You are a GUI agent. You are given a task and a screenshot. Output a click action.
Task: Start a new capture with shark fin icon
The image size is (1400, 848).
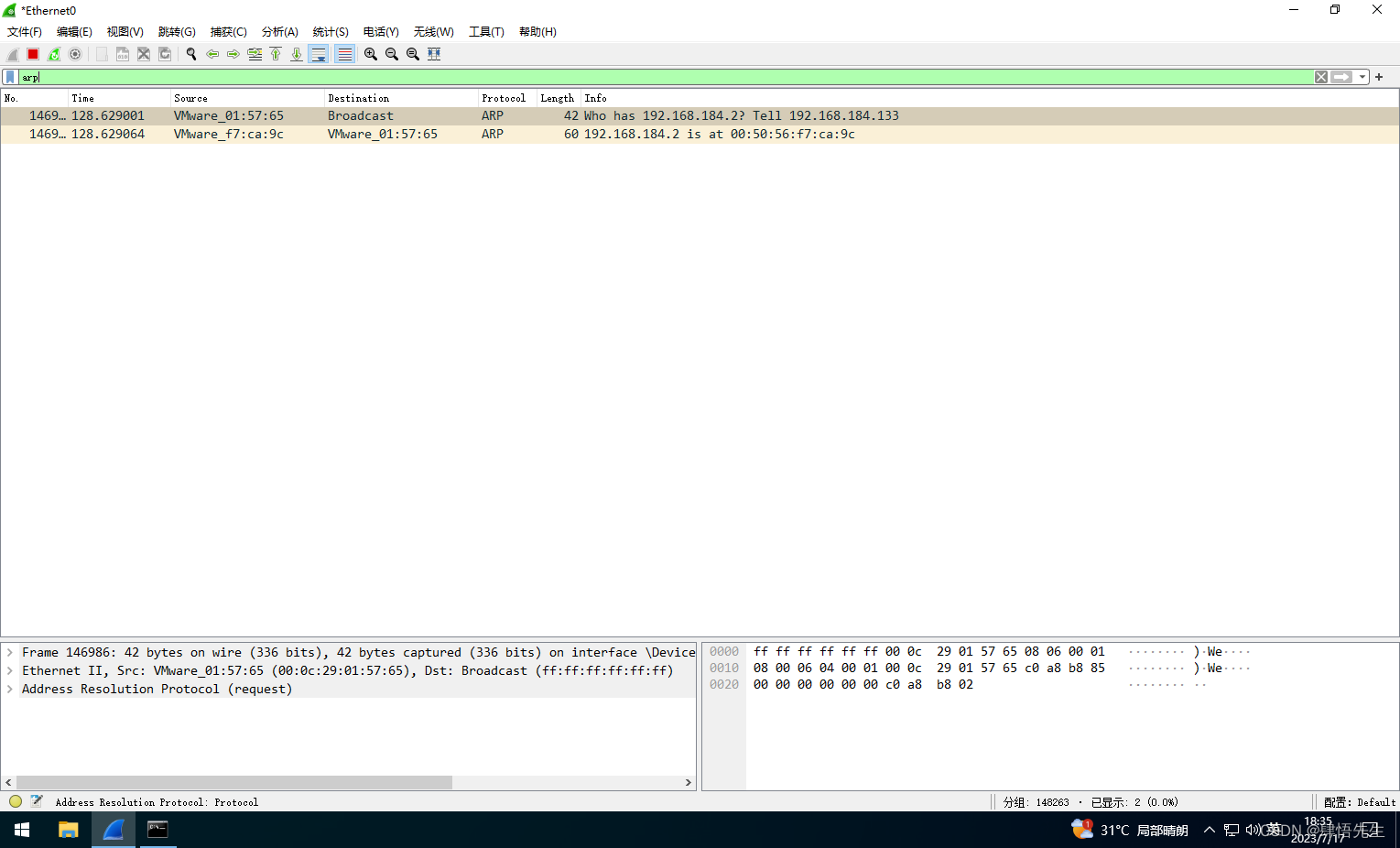(x=13, y=54)
